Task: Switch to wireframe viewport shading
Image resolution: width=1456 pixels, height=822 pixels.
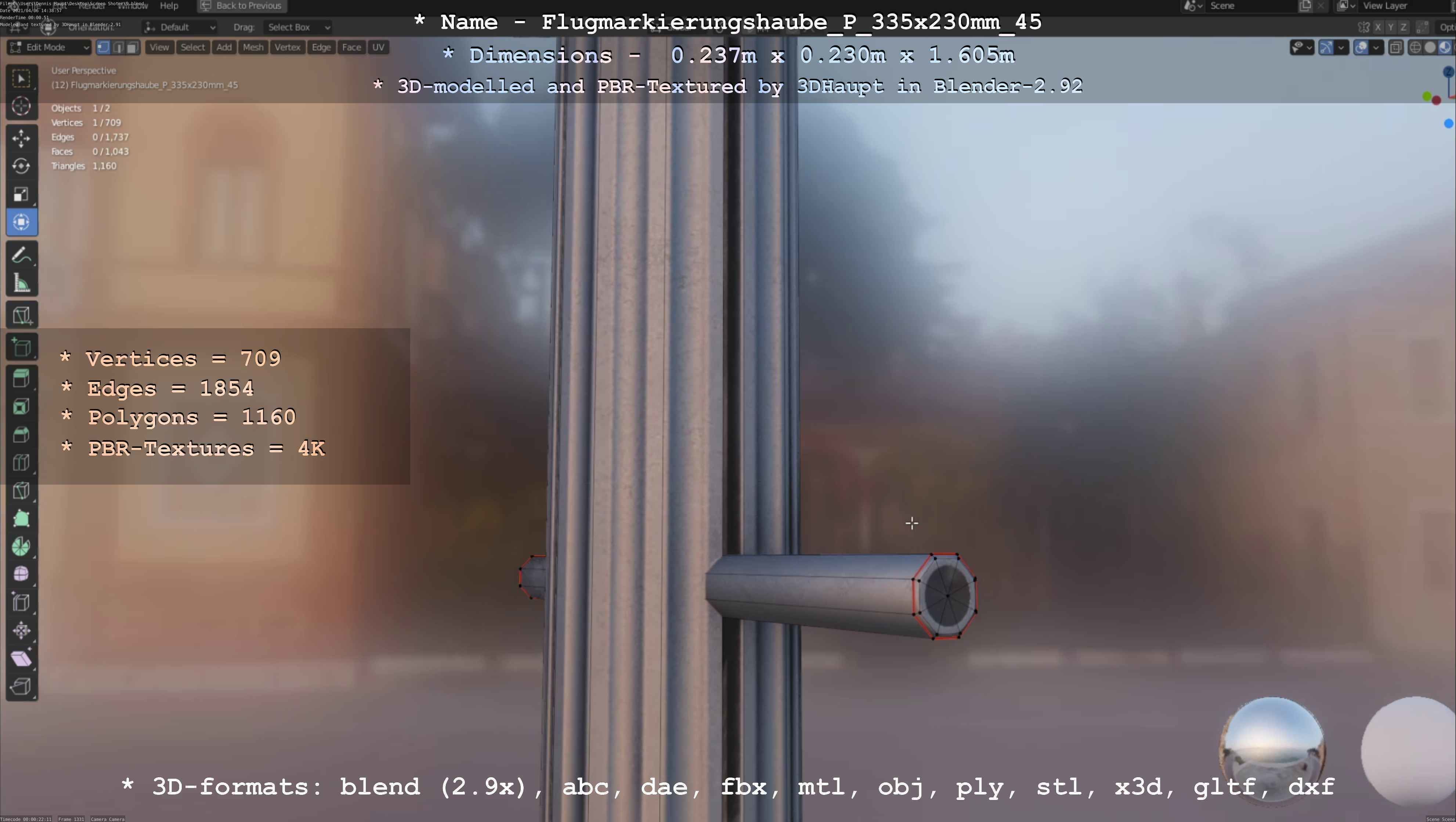Action: (1415, 47)
